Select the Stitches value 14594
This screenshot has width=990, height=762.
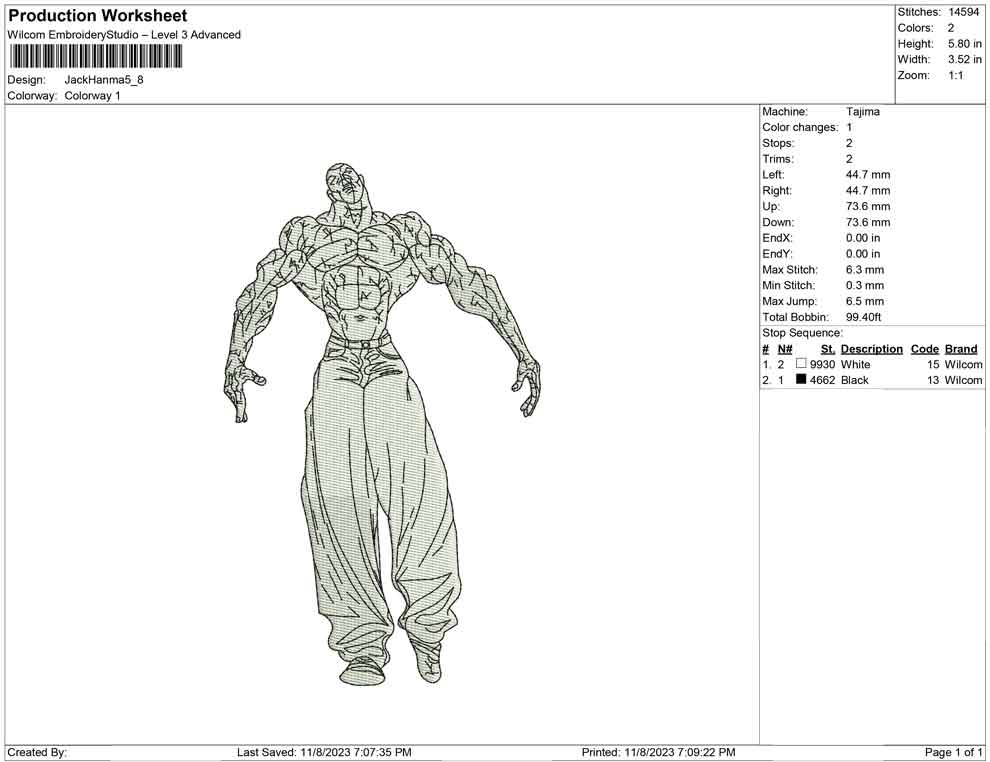point(963,12)
